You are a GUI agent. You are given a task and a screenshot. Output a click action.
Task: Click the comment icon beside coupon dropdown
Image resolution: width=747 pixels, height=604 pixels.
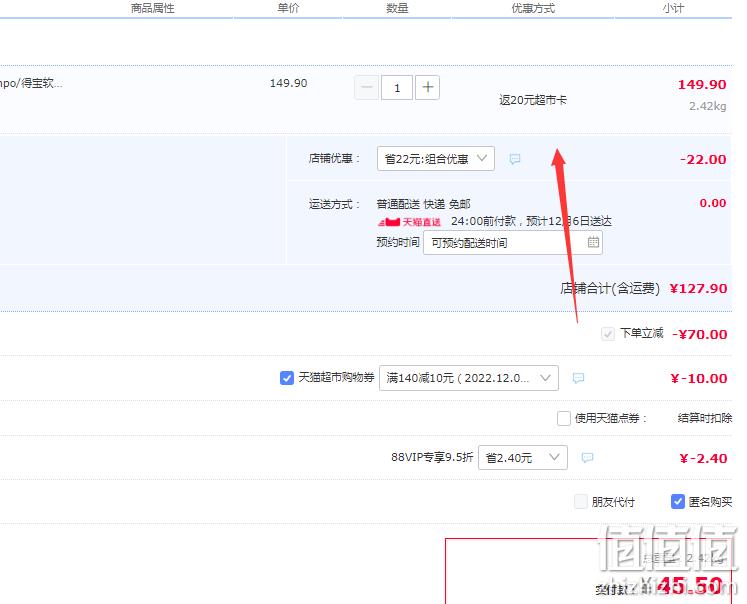pos(578,378)
